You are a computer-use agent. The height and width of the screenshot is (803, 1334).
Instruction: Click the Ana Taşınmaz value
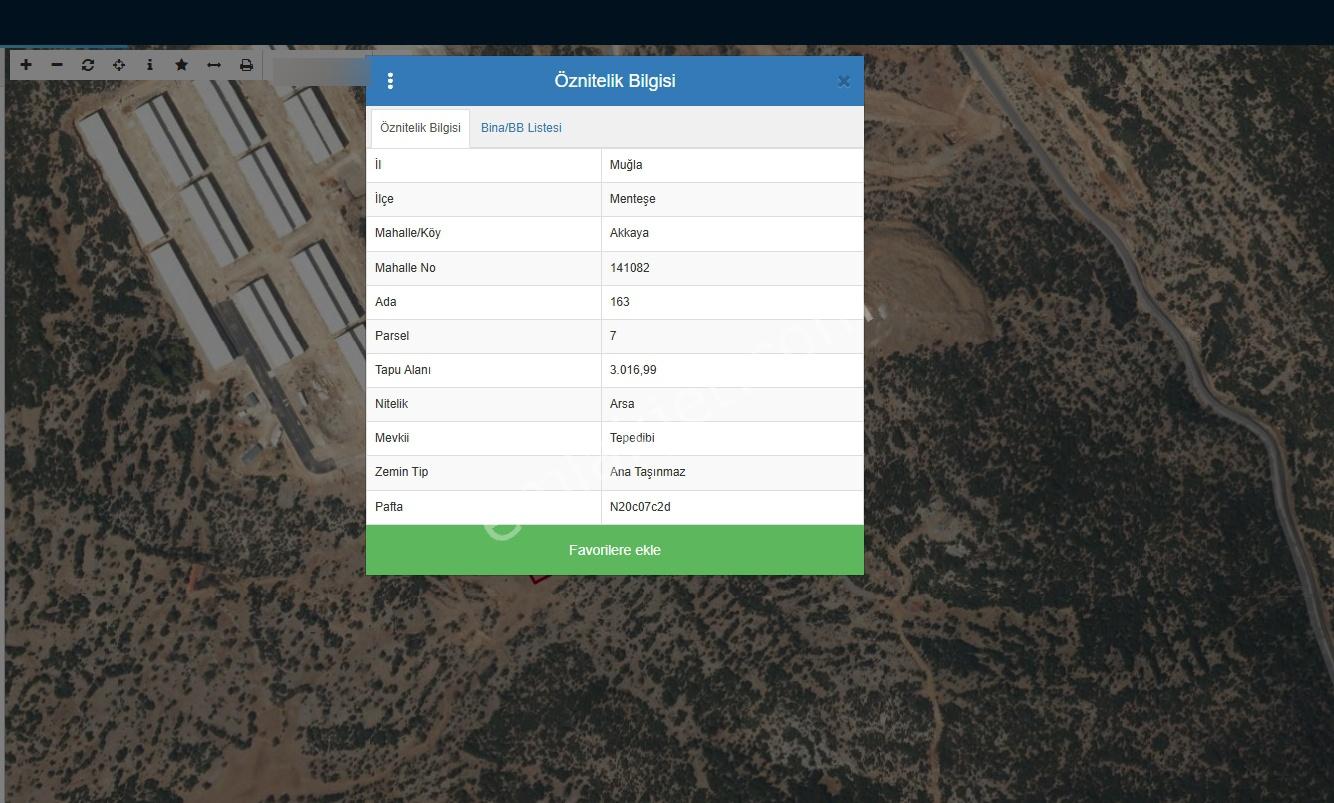[648, 472]
